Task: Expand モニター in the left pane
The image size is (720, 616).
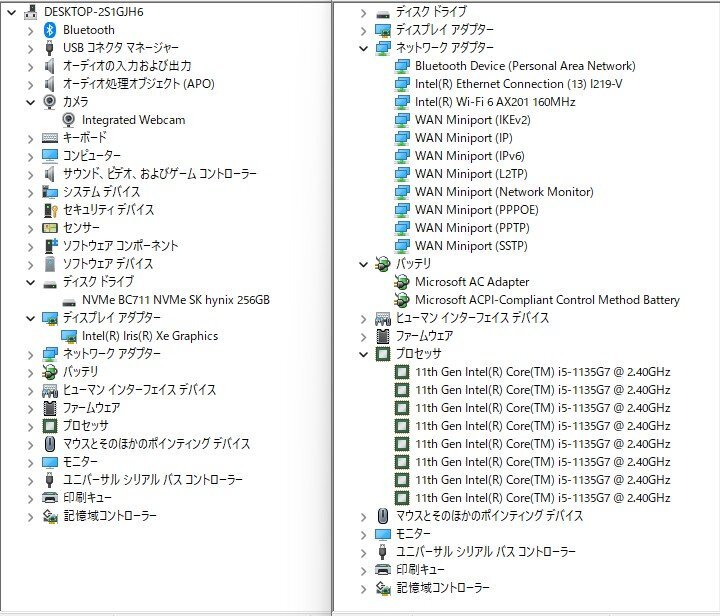Action: (31, 462)
